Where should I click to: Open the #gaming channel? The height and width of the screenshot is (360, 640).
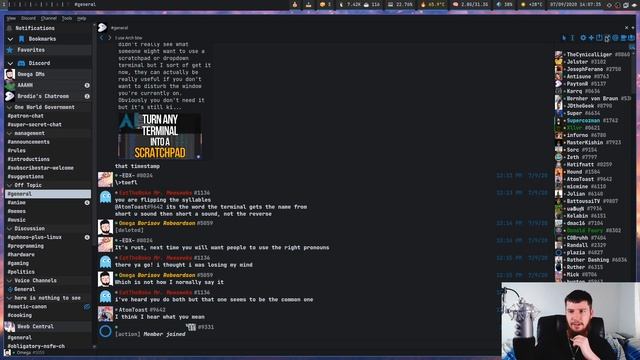(18, 263)
